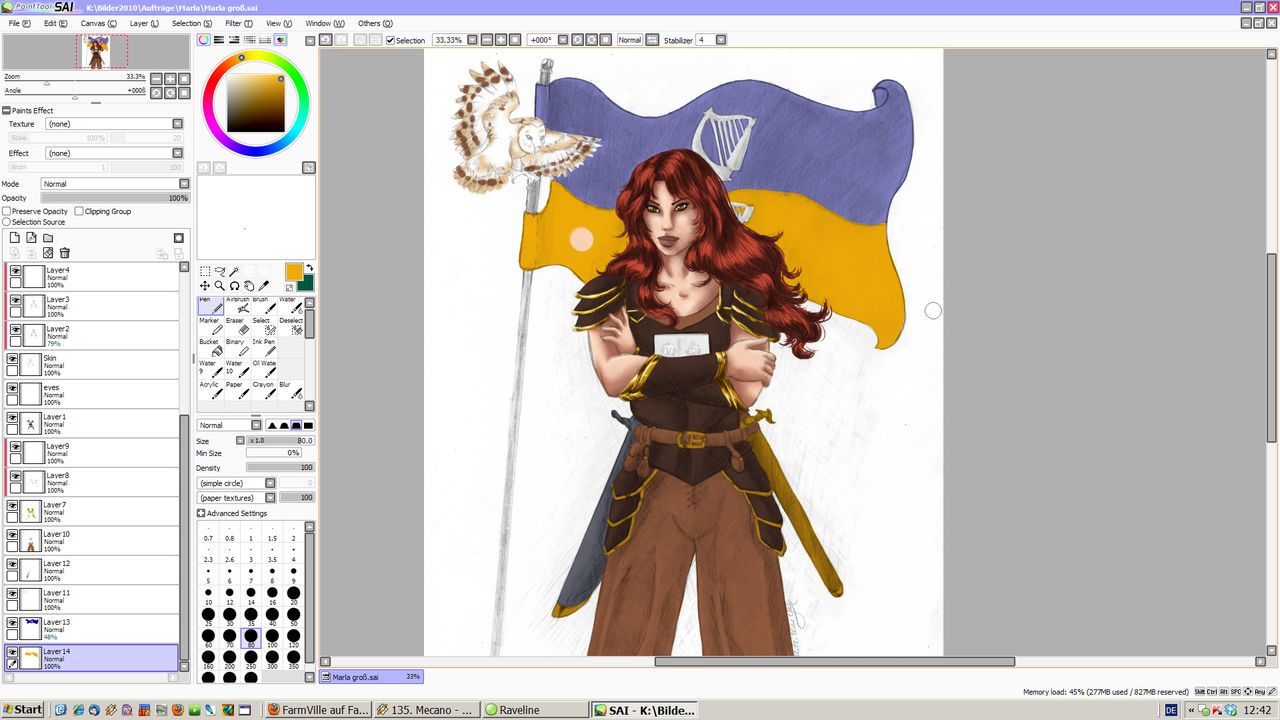The image size is (1280, 720).
Task: Open the brush blending mode Normal dropdown
Action: (x=256, y=425)
